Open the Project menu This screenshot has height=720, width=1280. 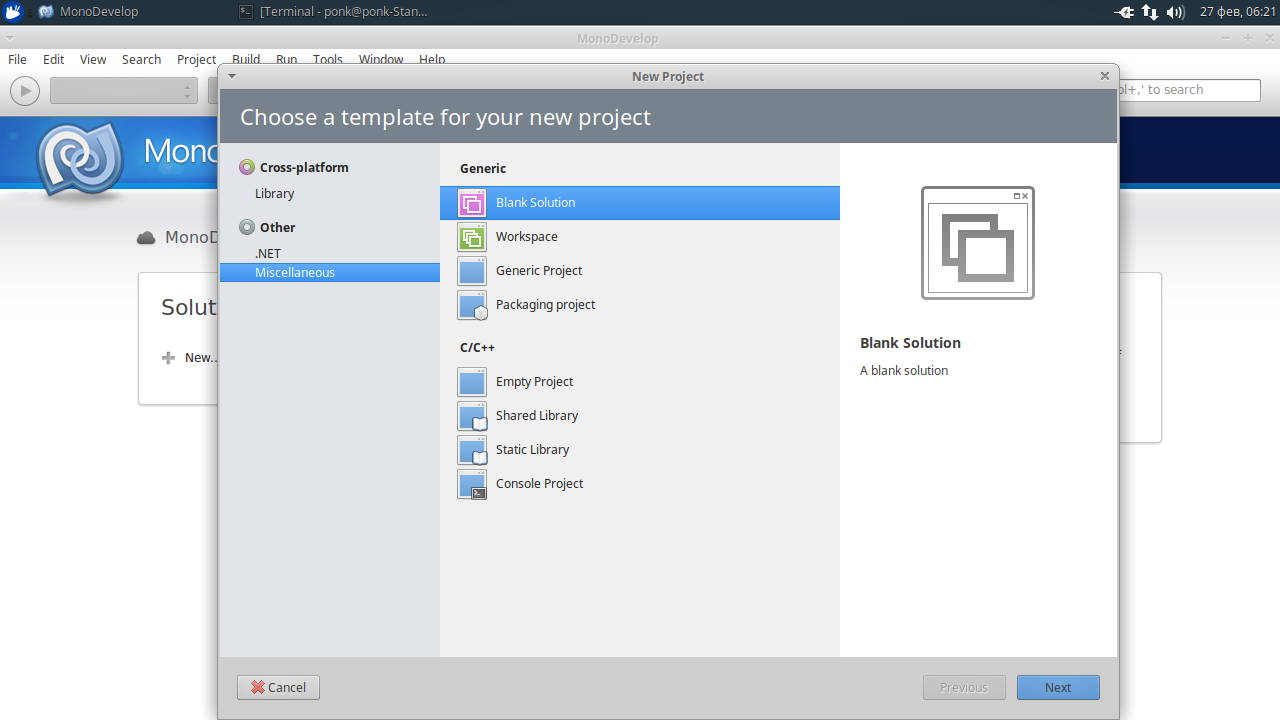[x=197, y=59]
